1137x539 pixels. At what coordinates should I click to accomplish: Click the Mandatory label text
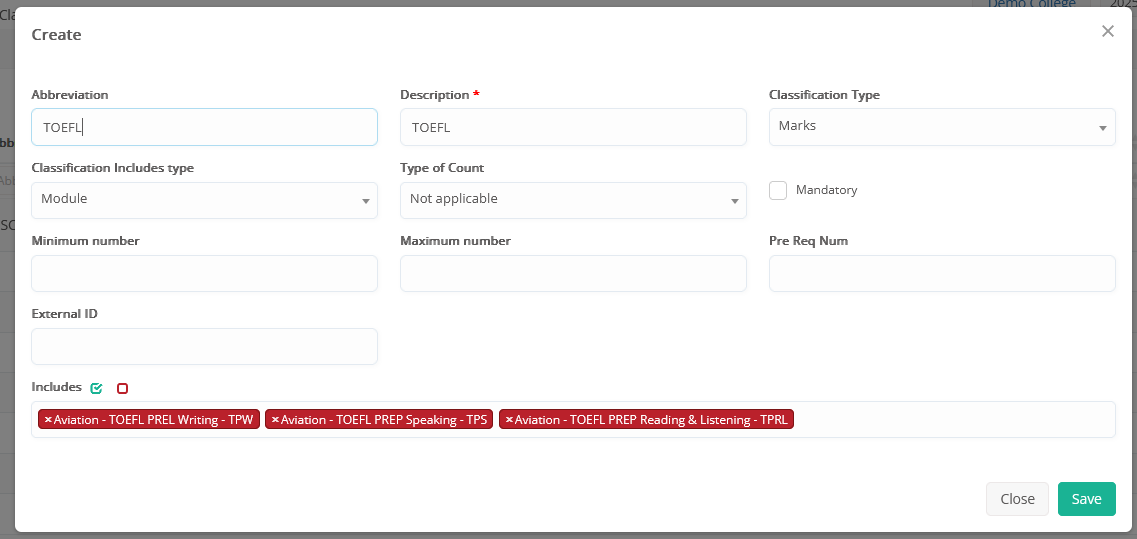click(x=826, y=190)
